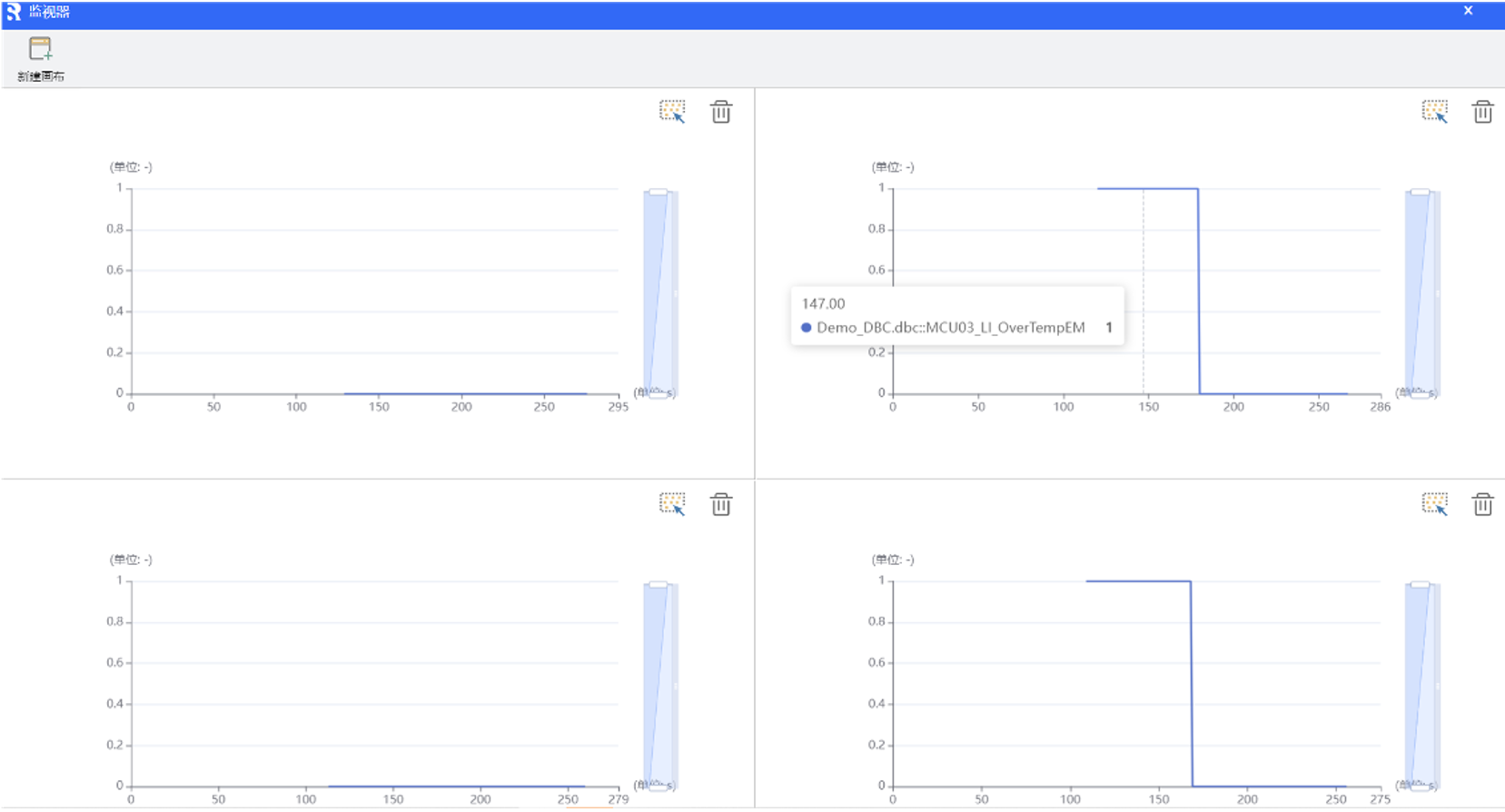This screenshot has height=812, width=1505.
Task: Click the 新建画布 (new canvas) toolbar button
Action: (x=40, y=58)
